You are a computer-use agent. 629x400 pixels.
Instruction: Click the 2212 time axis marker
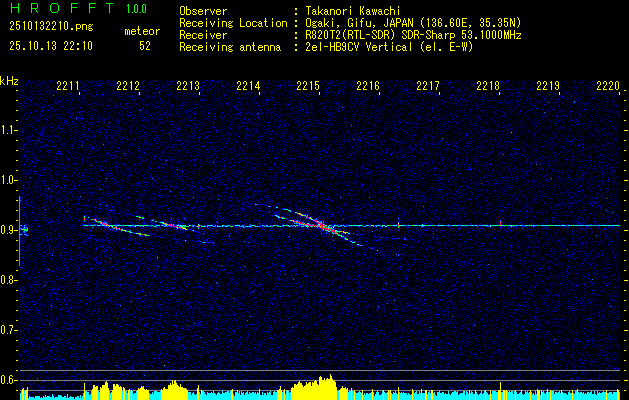128,86
